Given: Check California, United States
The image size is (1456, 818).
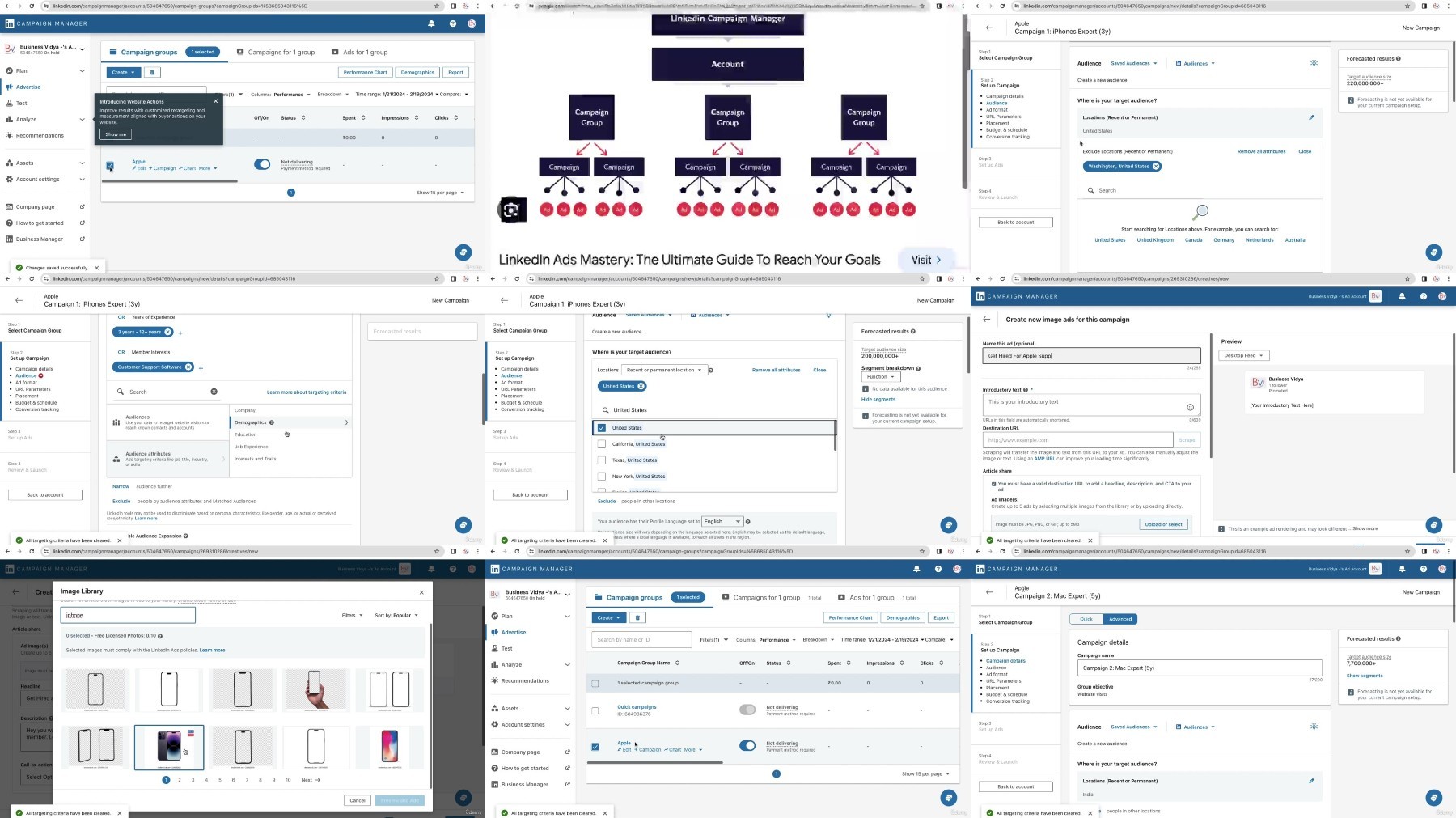Looking at the screenshot, I should (x=601, y=444).
